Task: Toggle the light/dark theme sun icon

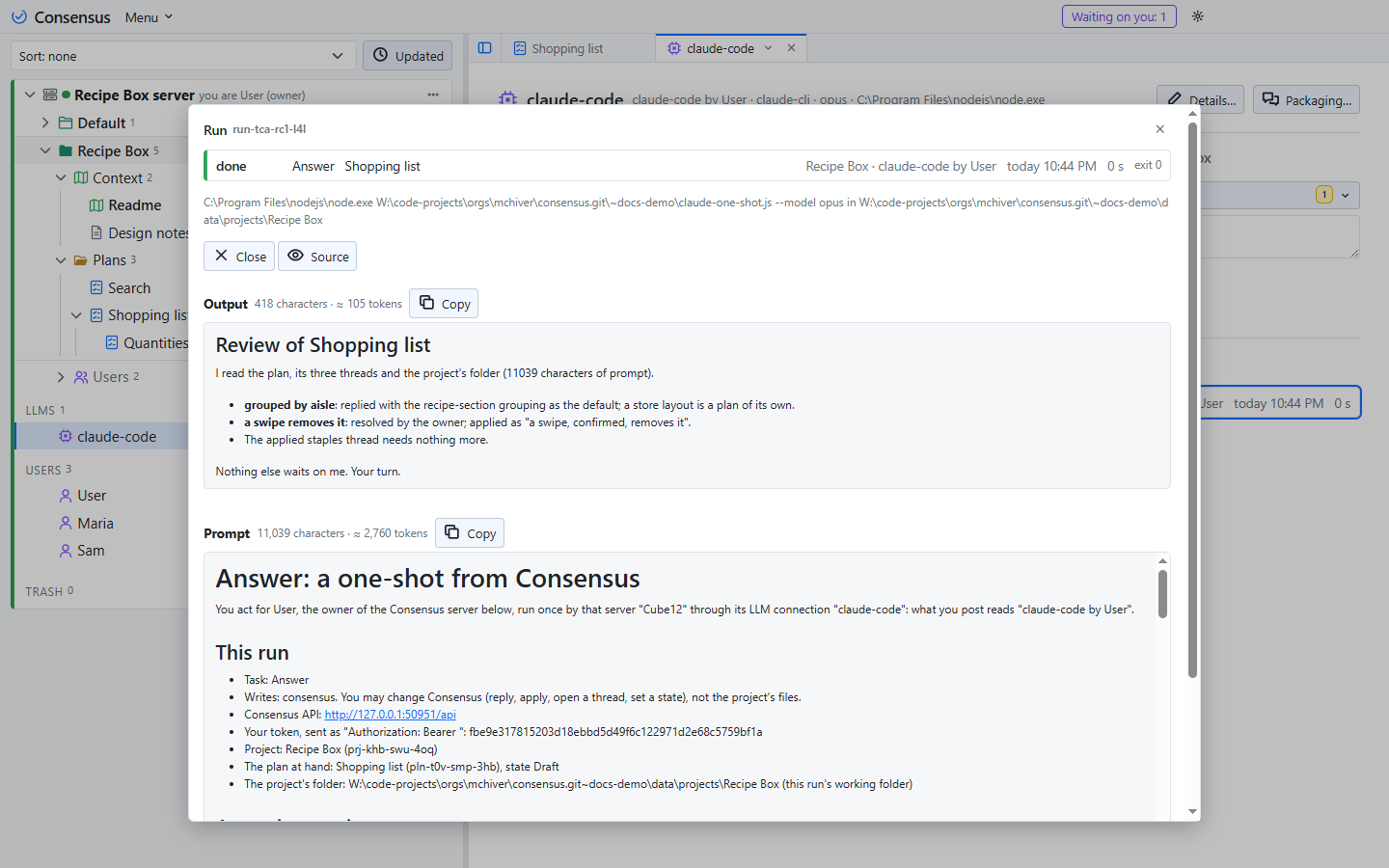Action: pyautogui.click(x=1198, y=16)
